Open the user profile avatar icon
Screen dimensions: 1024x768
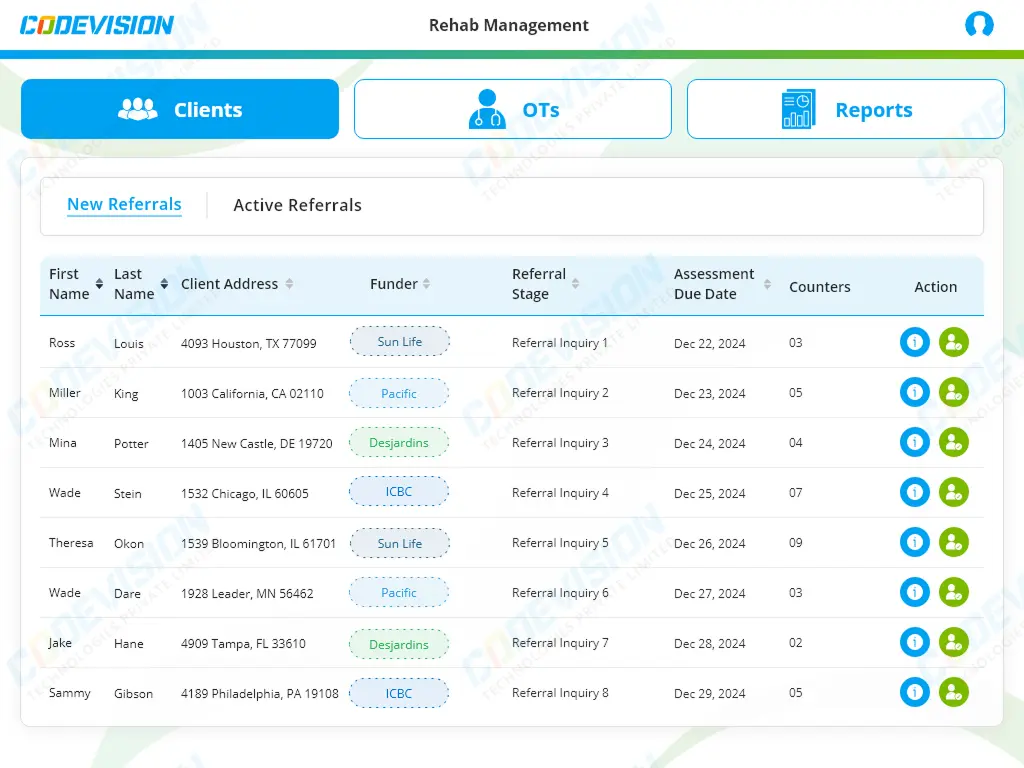coord(979,24)
